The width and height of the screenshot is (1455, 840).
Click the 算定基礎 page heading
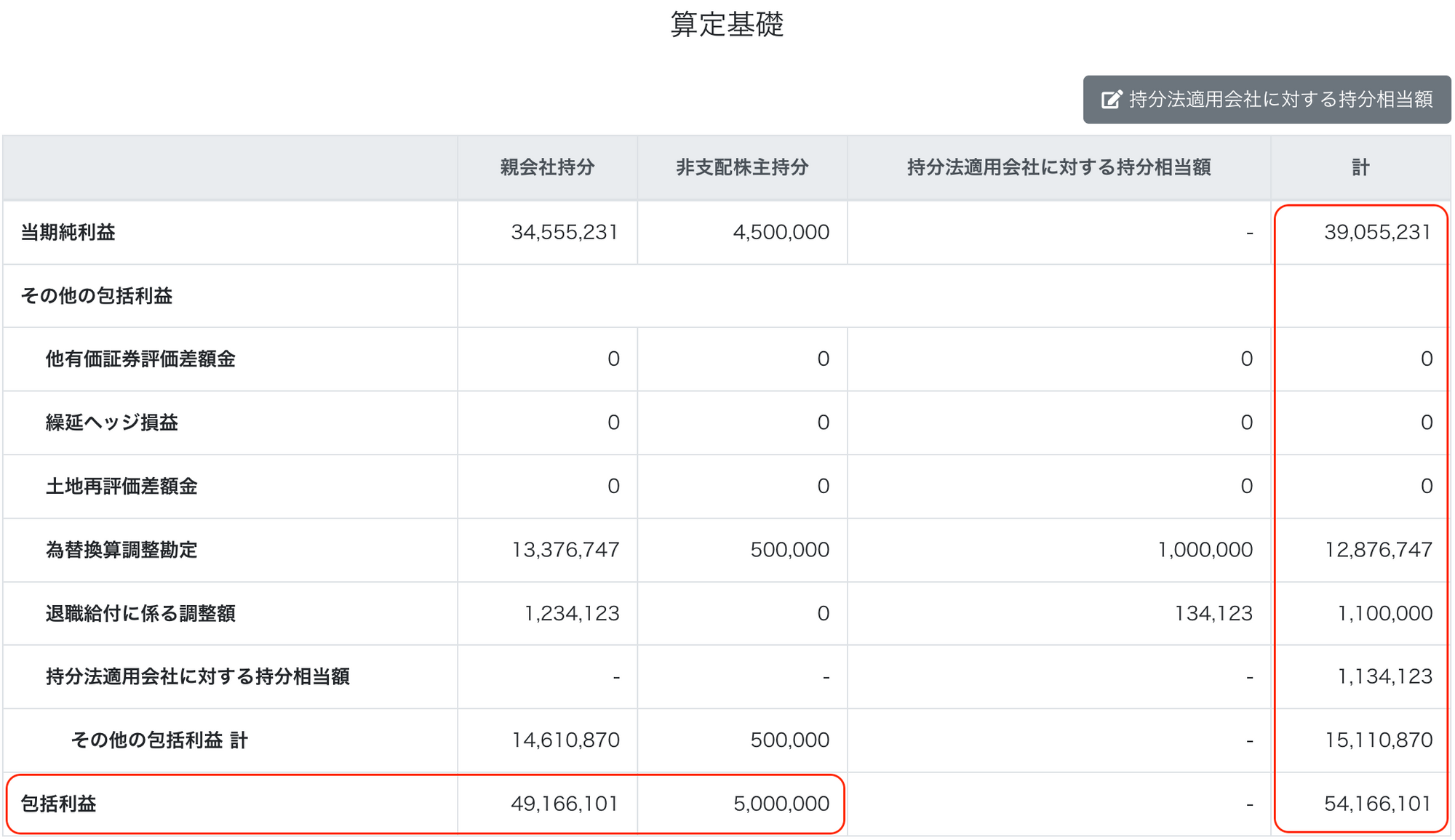pos(726,25)
